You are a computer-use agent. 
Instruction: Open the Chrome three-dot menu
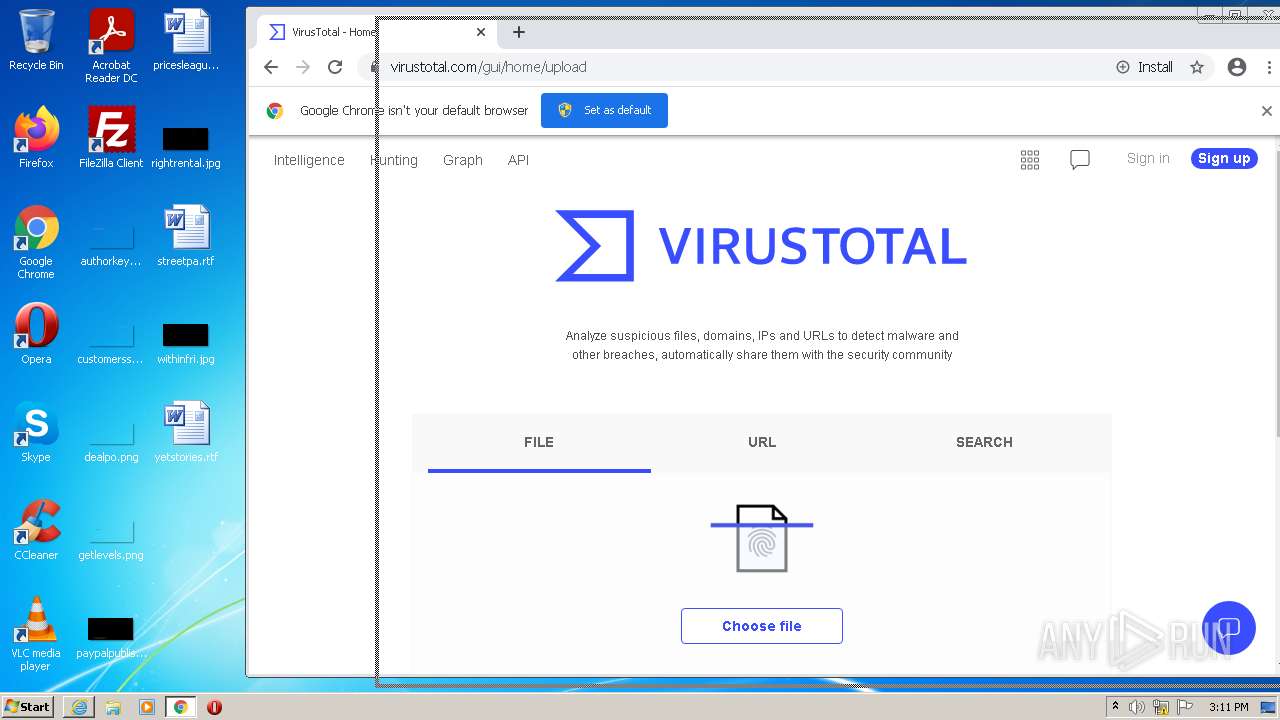point(1270,67)
